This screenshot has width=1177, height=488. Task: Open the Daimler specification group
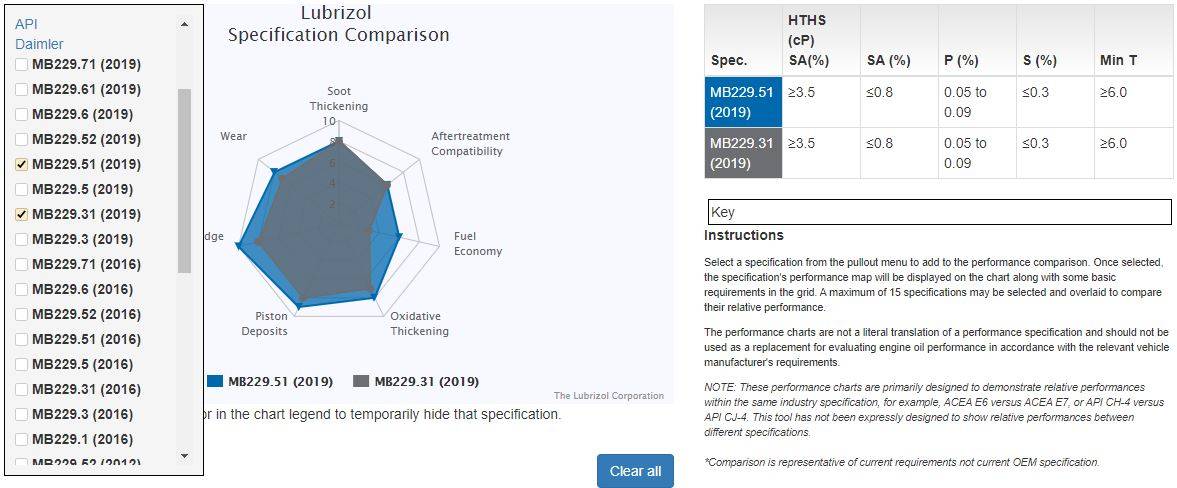coord(39,44)
